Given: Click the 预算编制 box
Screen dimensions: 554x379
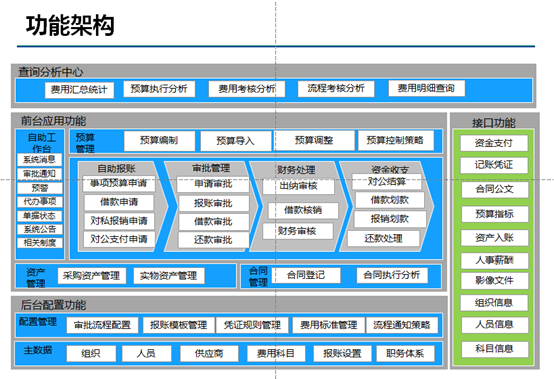Looking at the screenshot, I should (x=159, y=141).
